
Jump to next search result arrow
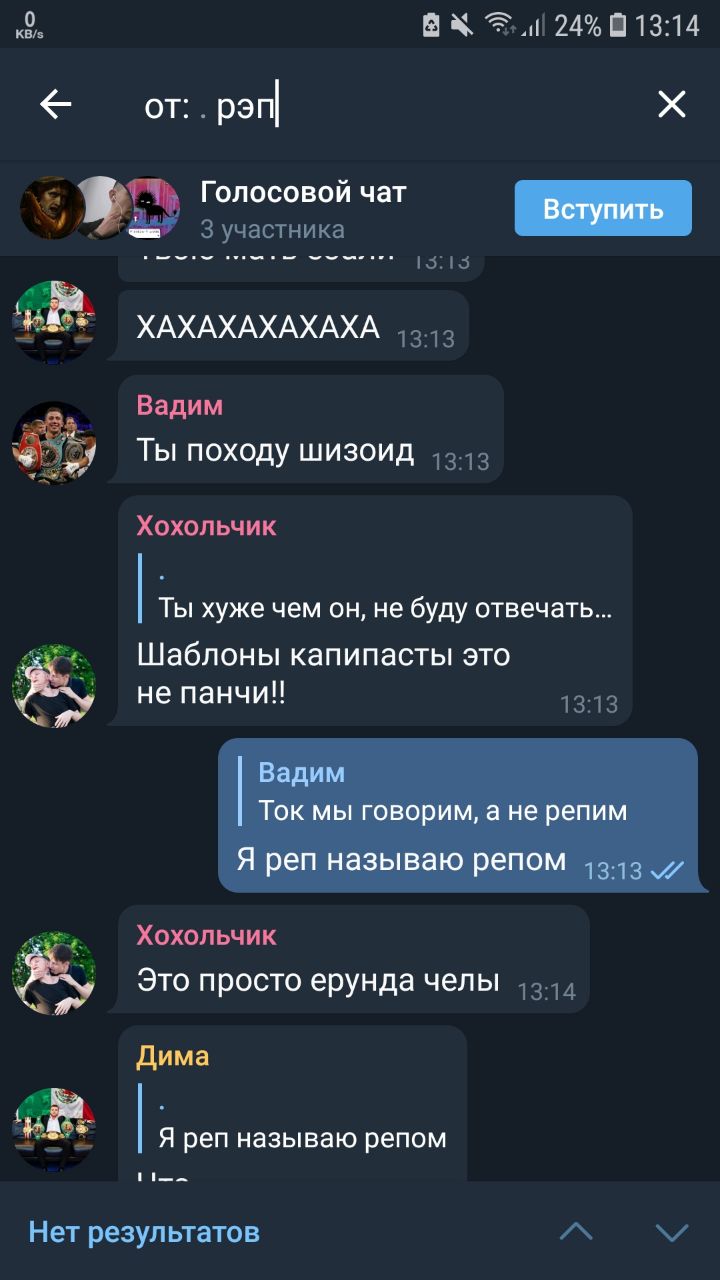(x=672, y=1231)
